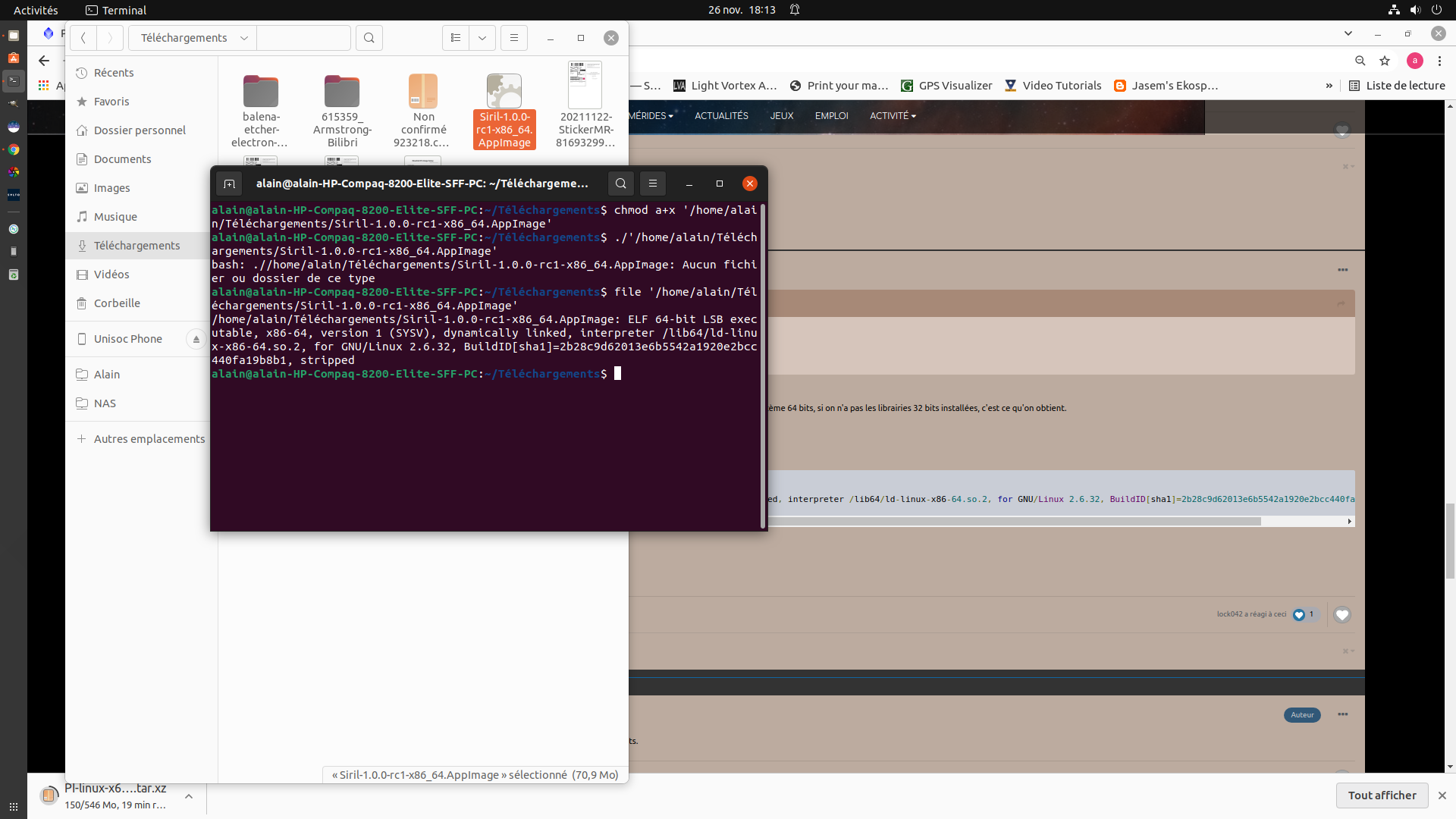1456x819 pixels.
Task: Expand the view options dropdown arrow
Action: point(482,38)
